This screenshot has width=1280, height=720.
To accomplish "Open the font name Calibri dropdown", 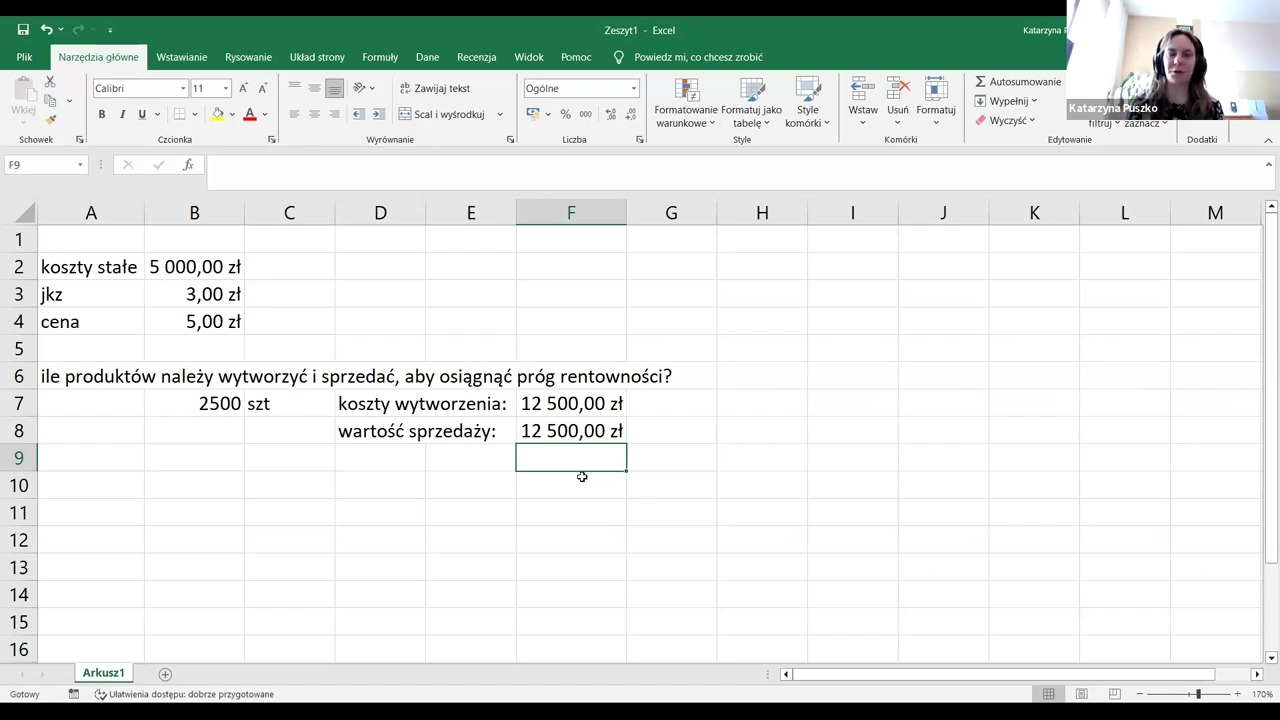I will (x=183, y=88).
